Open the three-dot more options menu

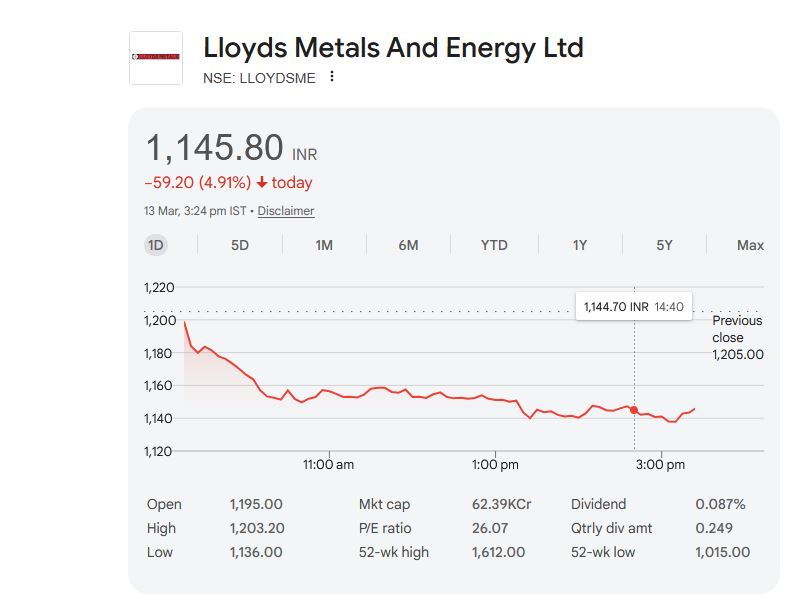[x=332, y=77]
